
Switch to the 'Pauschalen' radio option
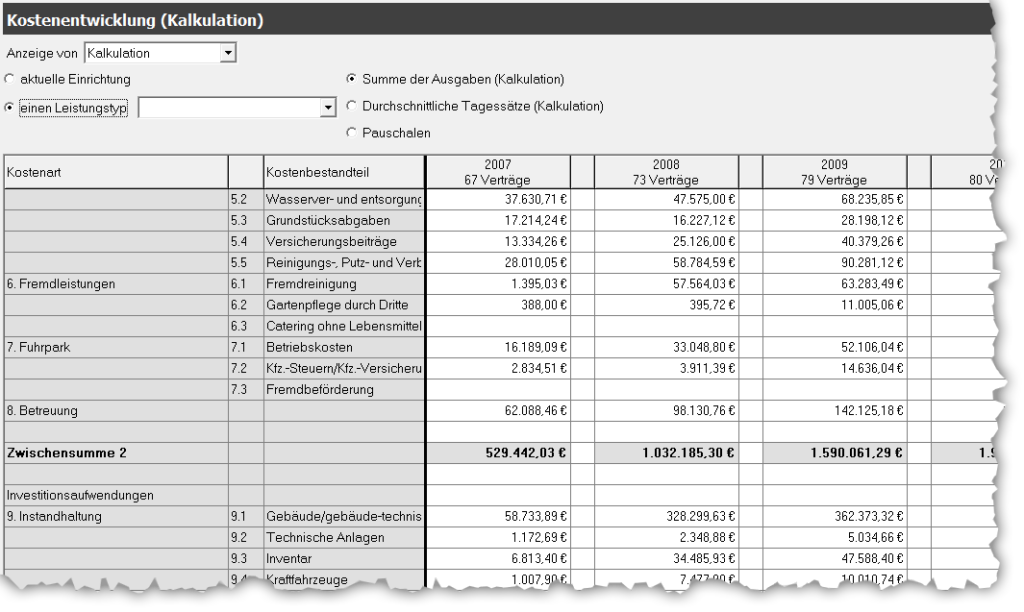pos(351,132)
